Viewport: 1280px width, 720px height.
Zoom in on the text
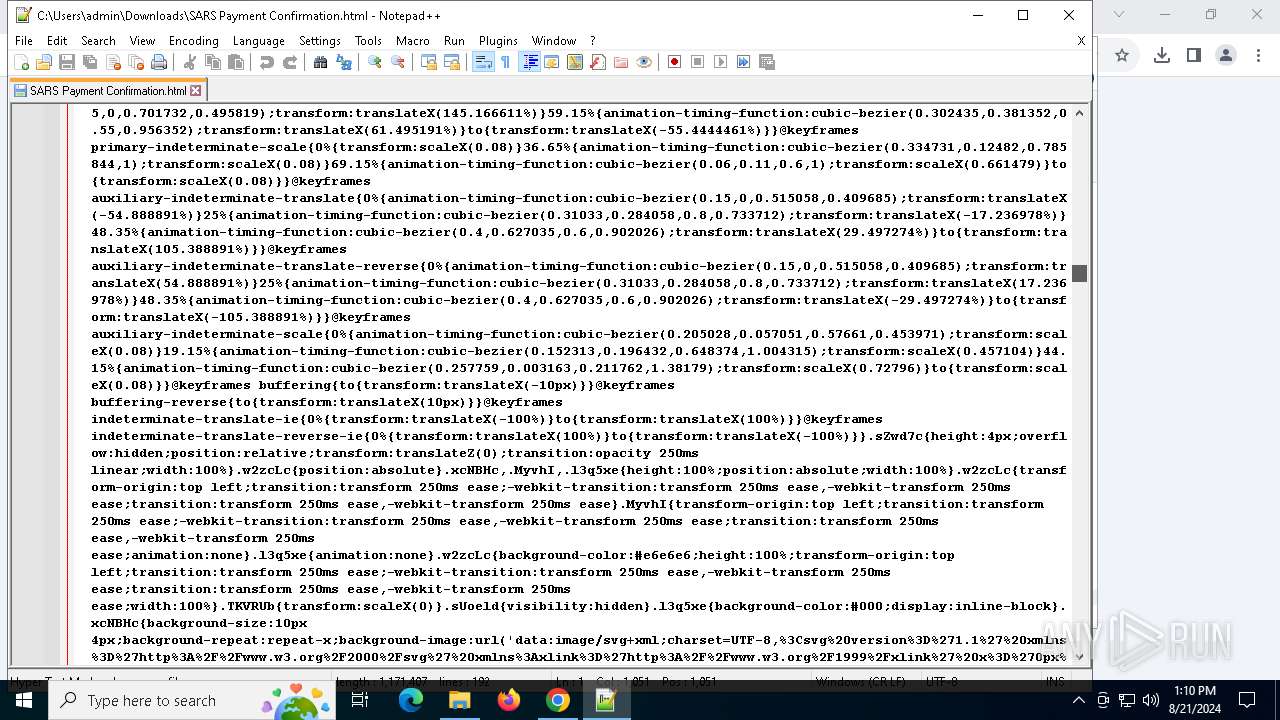pyautogui.click(x=375, y=62)
